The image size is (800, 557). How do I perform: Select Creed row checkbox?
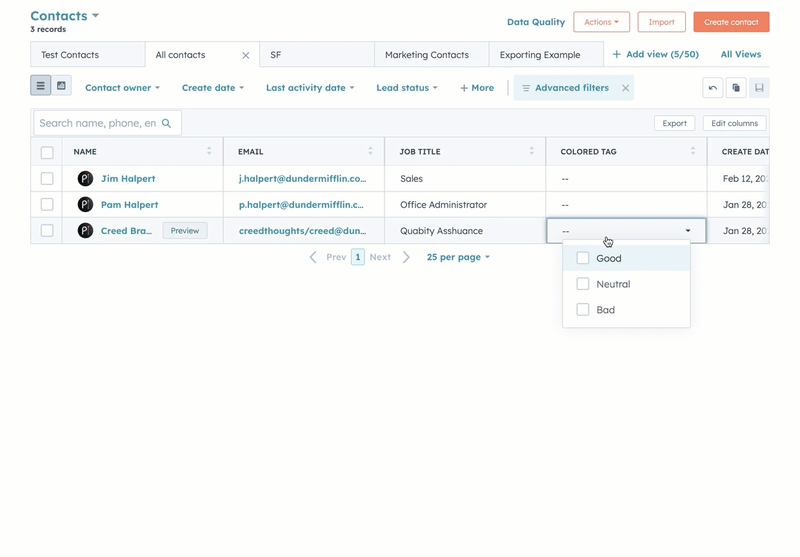pyautogui.click(x=47, y=231)
